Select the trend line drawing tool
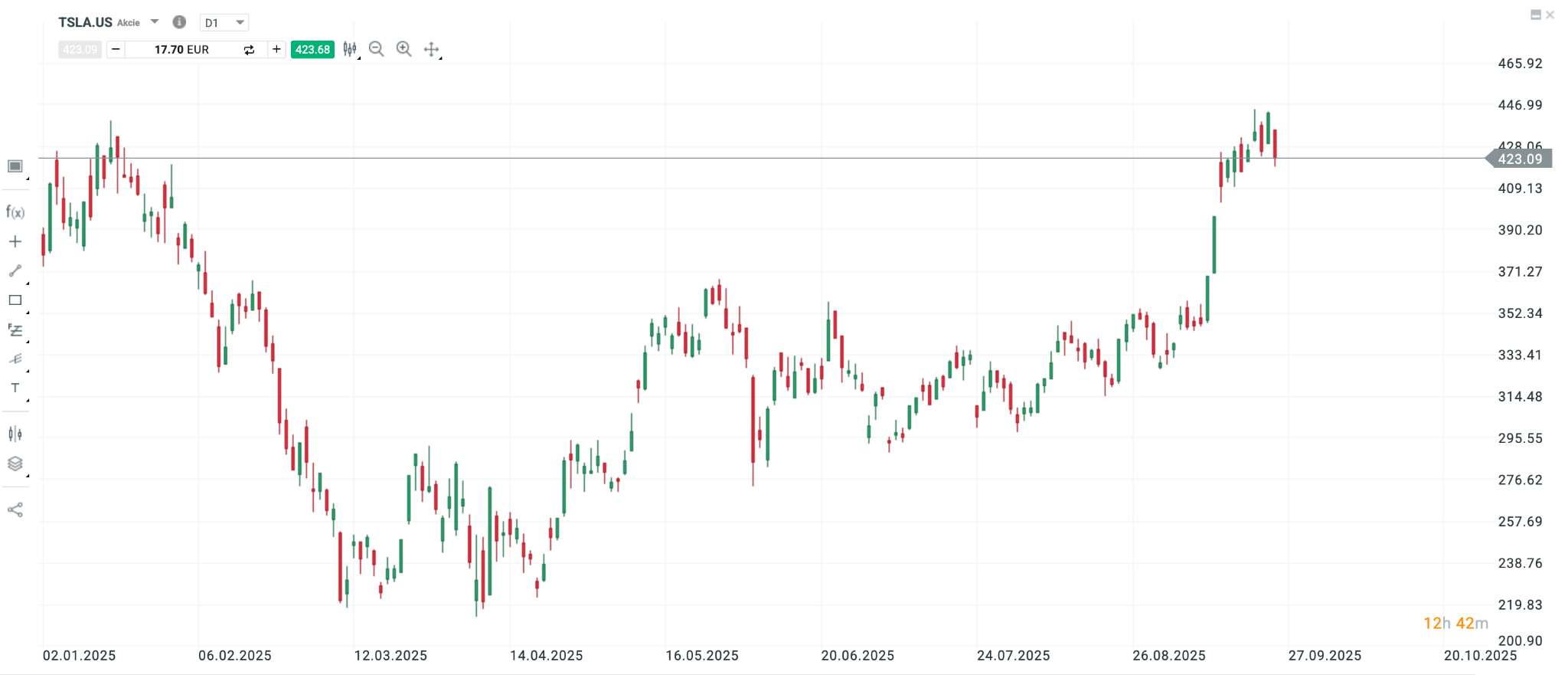This screenshot has width=1568, height=675. coord(15,271)
